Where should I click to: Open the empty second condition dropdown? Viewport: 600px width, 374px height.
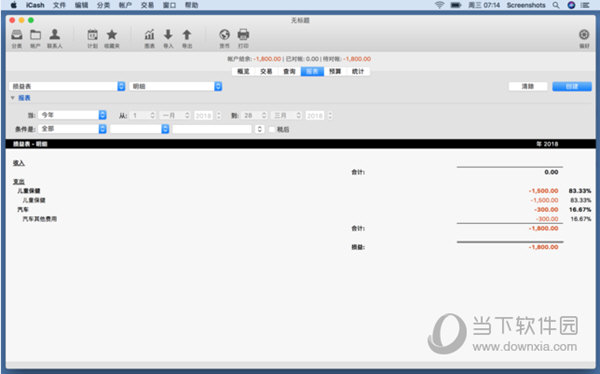point(140,129)
